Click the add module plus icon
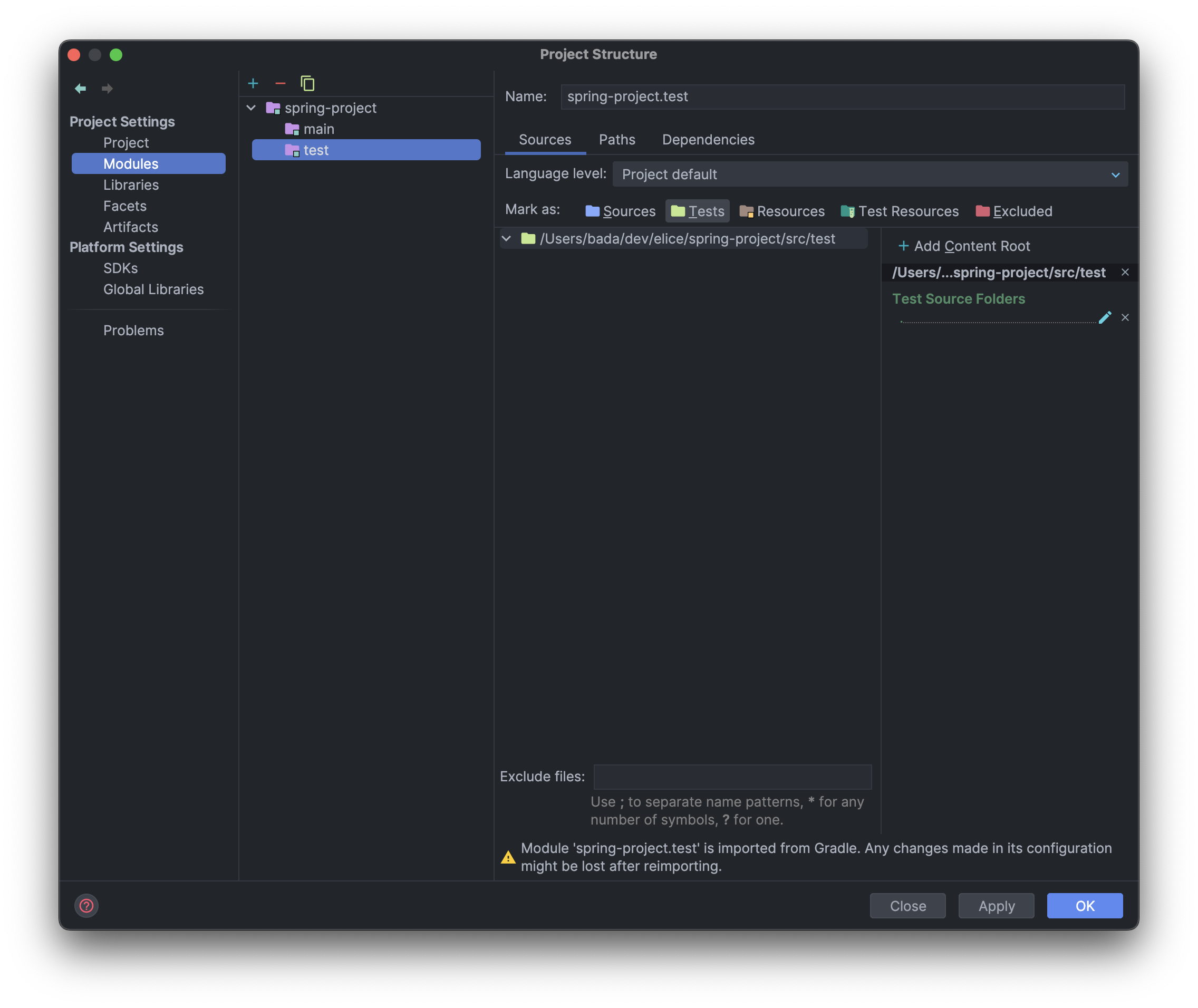 click(x=253, y=83)
